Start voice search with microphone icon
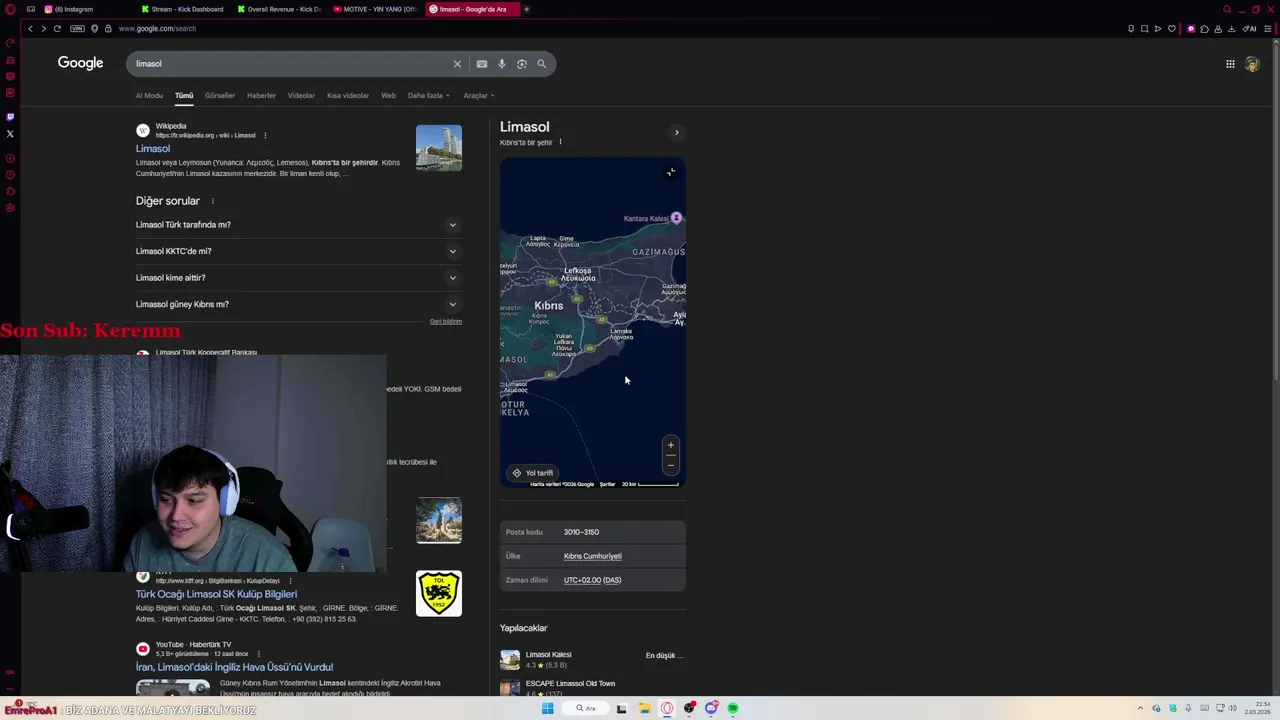This screenshot has height=720, width=1280. point(502,64)
